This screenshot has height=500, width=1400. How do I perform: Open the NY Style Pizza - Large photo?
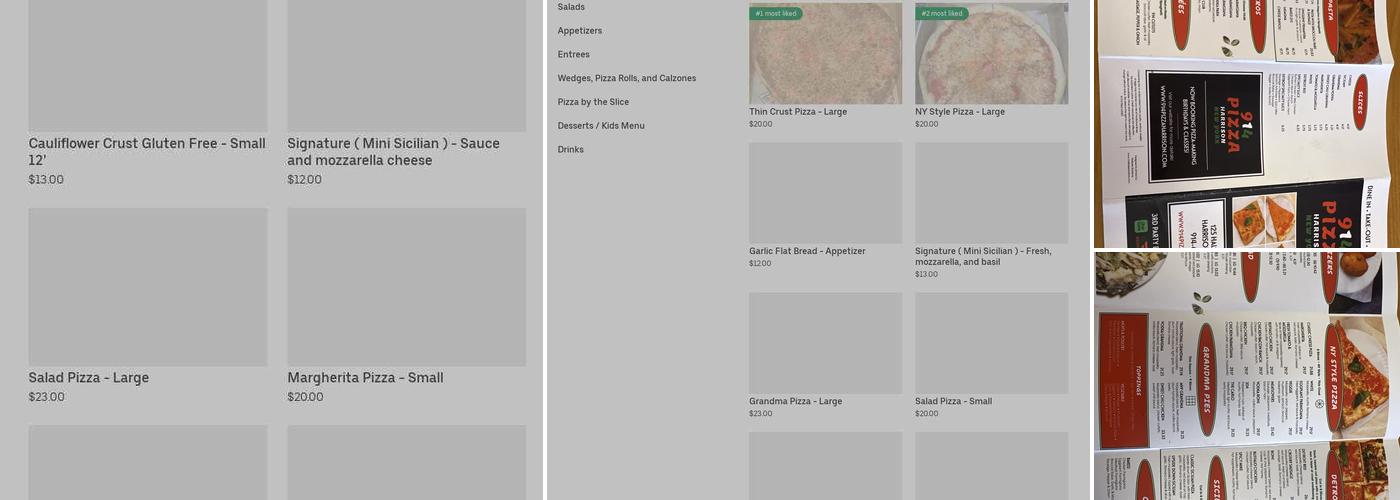coord(991,53)
